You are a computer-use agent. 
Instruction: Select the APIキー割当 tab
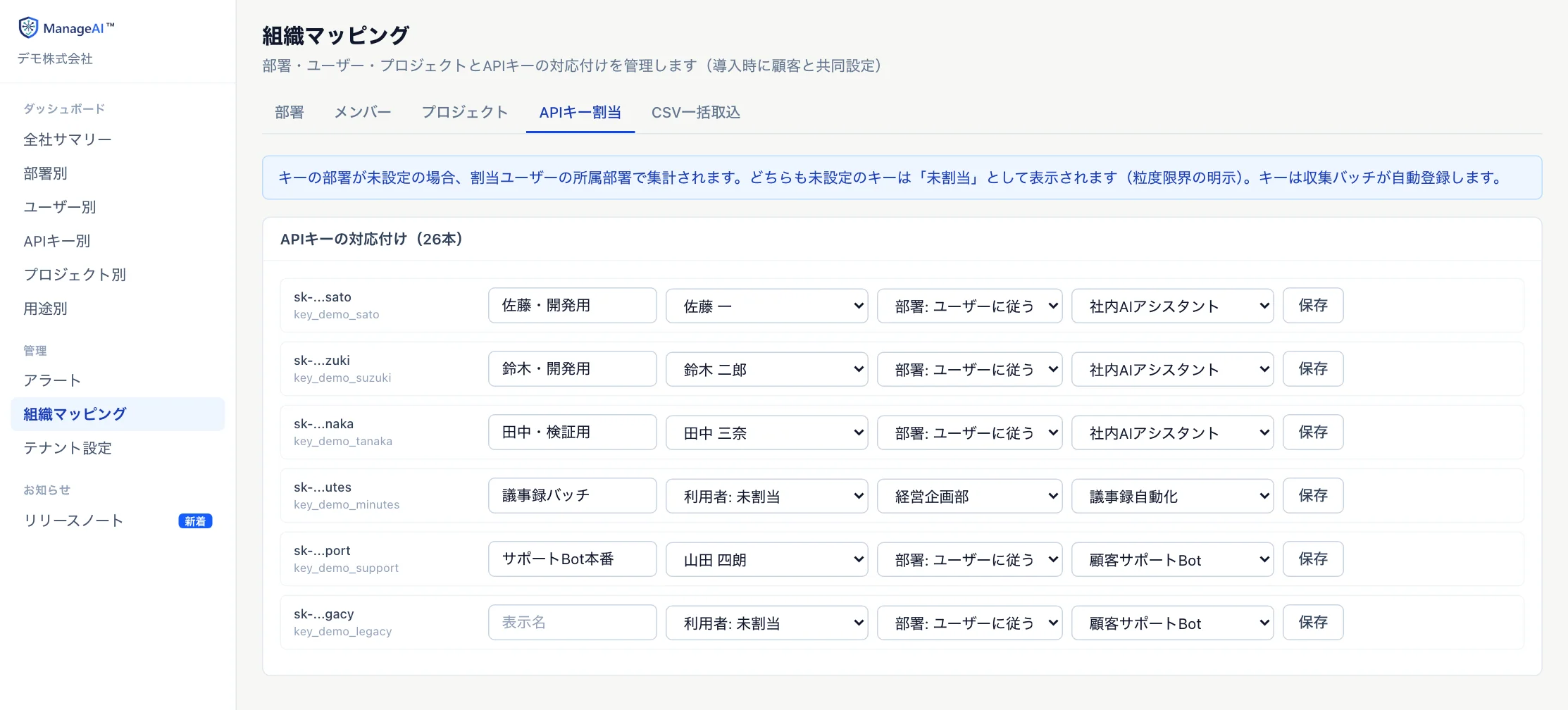pyautogui.click(x=580, y=113)
